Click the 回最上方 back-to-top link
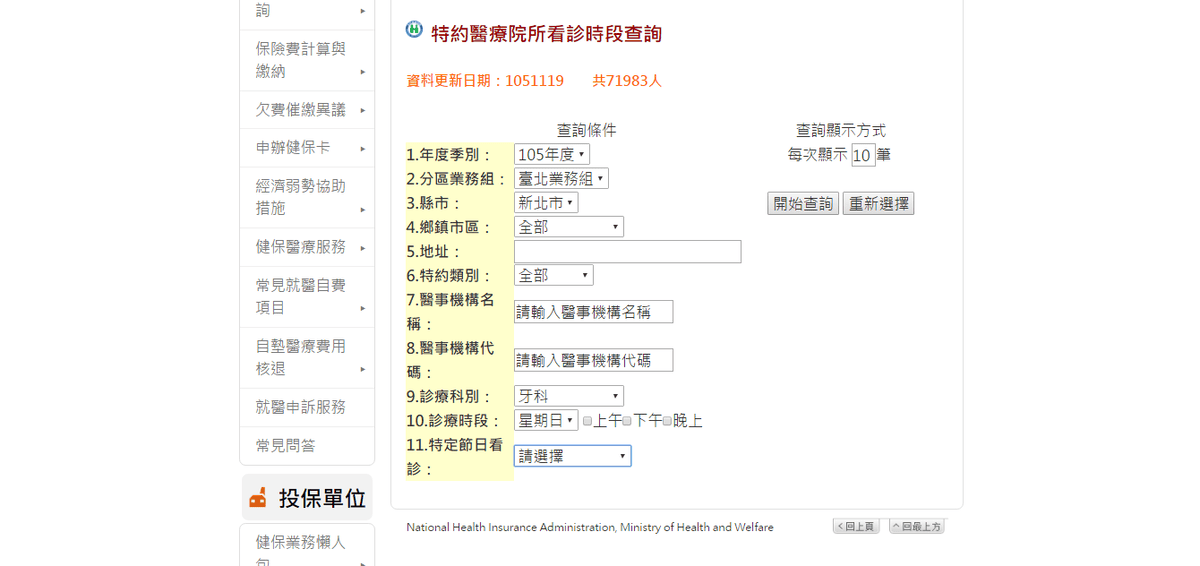Image resolution: width=1200 pixels, height=566 pixels. pos(917,526)
